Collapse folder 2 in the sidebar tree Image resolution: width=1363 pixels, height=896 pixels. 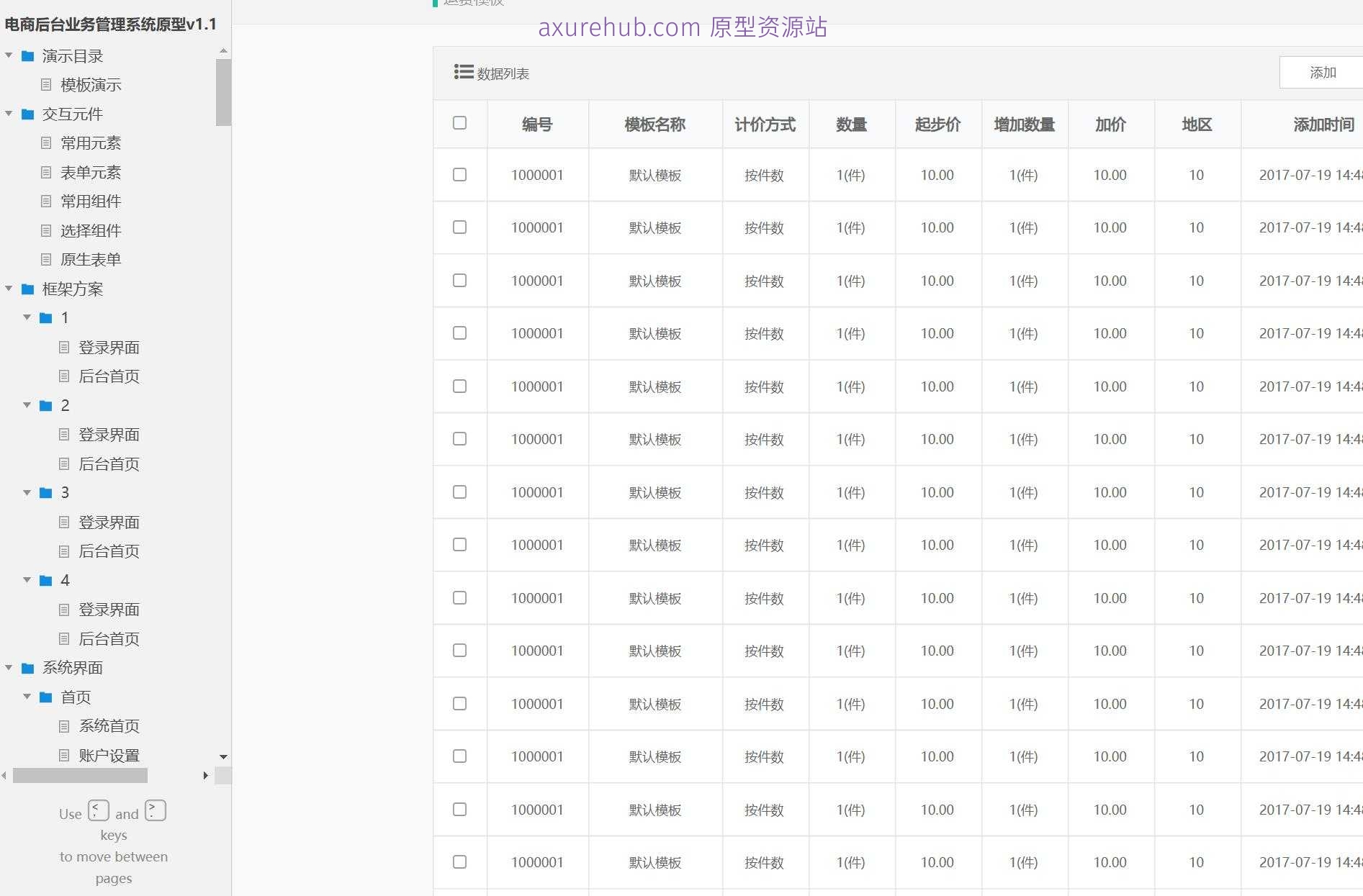point(27,405)
